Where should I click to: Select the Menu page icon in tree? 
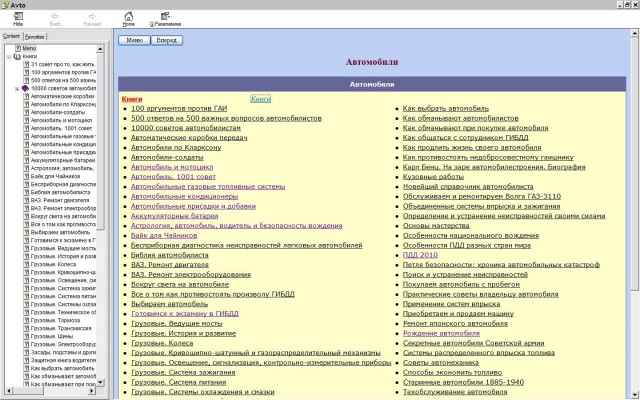pyautogui.click(x=17, y=48)
